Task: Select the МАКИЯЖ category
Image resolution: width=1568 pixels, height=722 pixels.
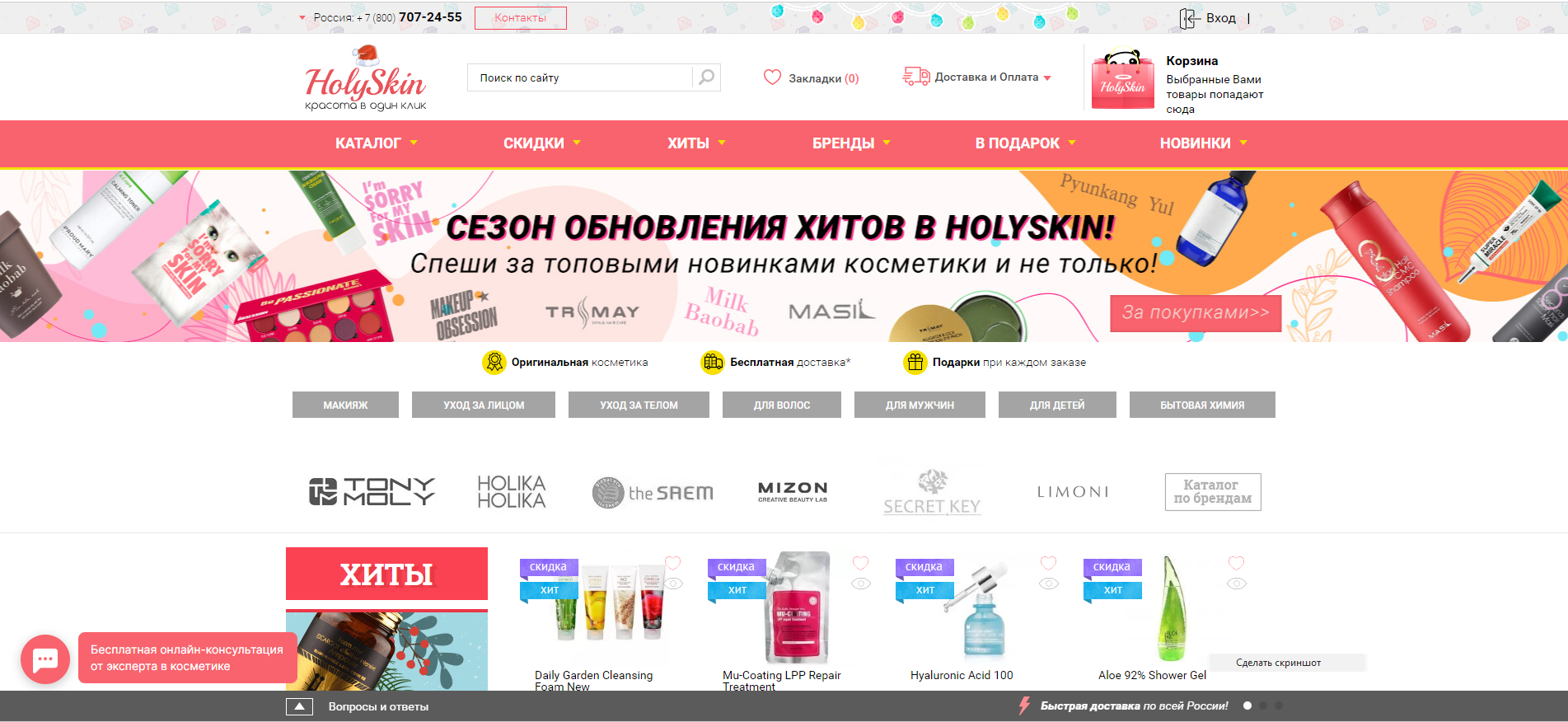Action: click(x=345, y=405)
